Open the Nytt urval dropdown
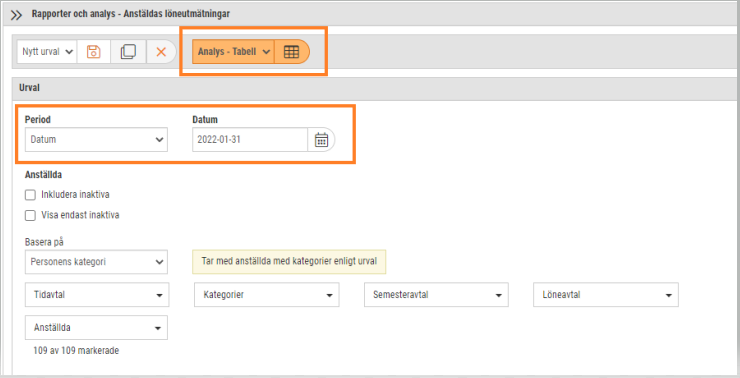Viewport: 740px width, 378px height. coord(47,51)
